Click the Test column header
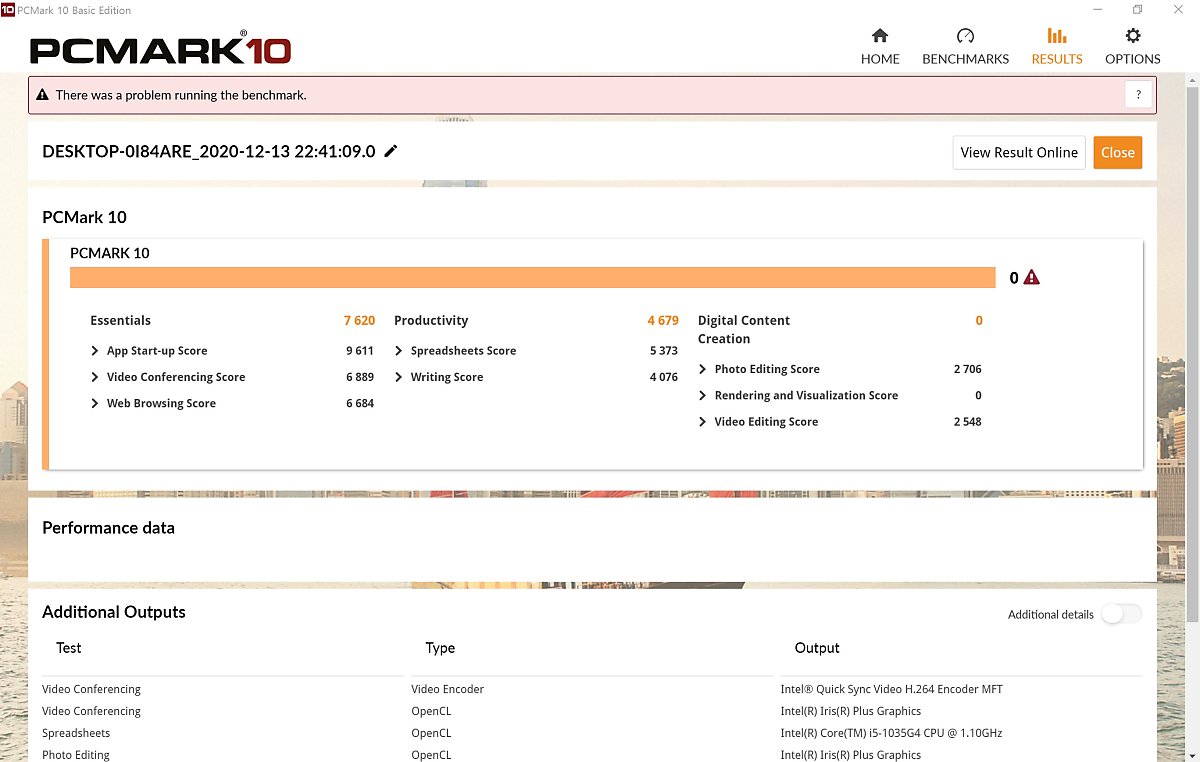Viewport: 1200px width, 762px height. [x=69, y=648]
